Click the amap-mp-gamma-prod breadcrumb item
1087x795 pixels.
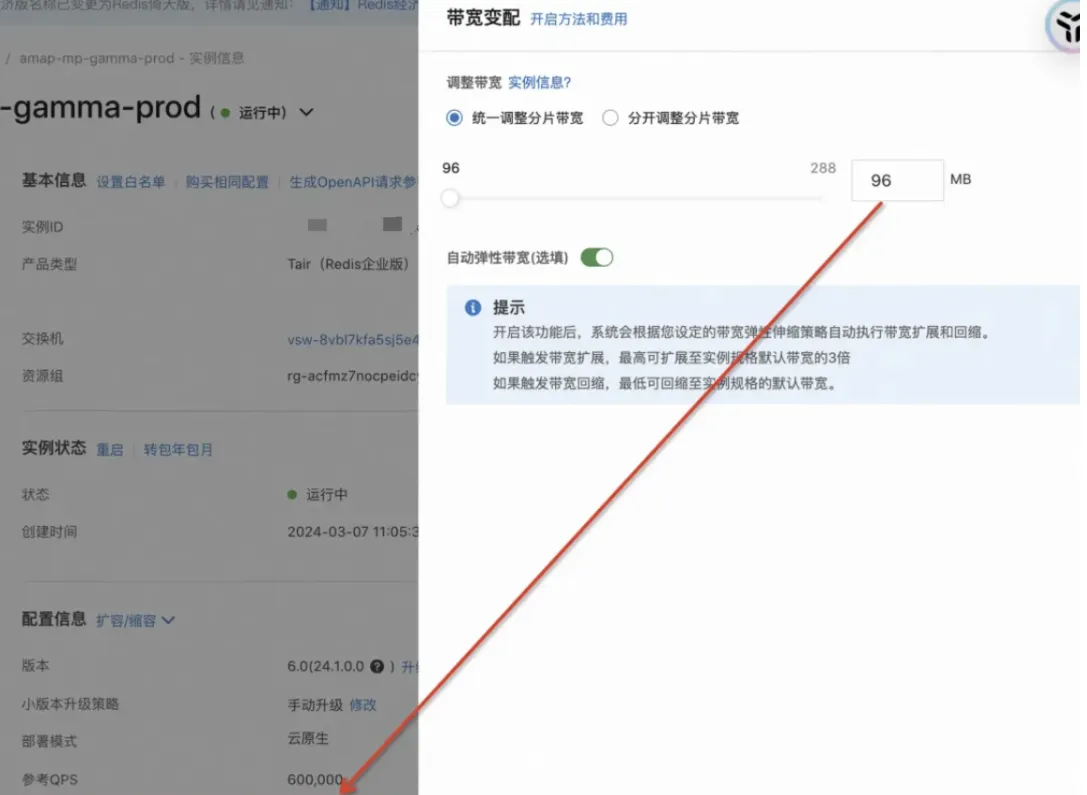(97, 58)
